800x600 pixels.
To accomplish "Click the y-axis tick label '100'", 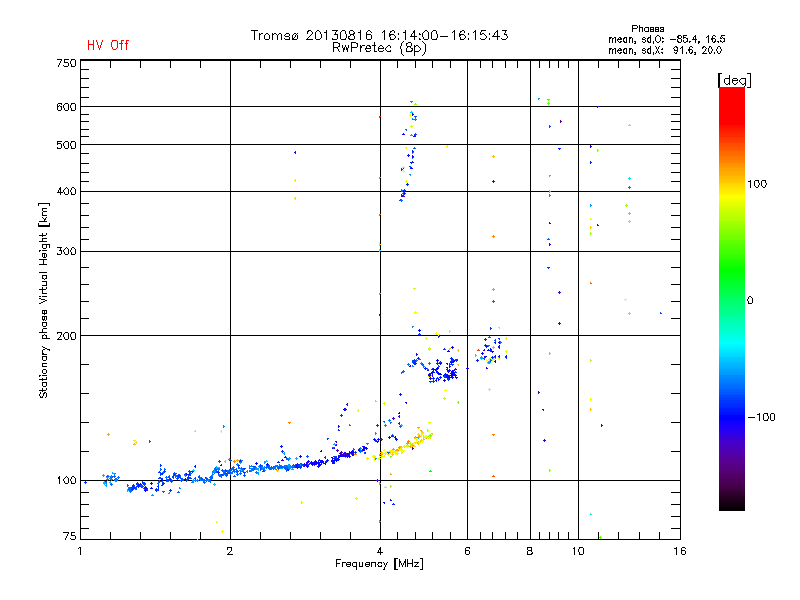I will [x=66, y=481].
